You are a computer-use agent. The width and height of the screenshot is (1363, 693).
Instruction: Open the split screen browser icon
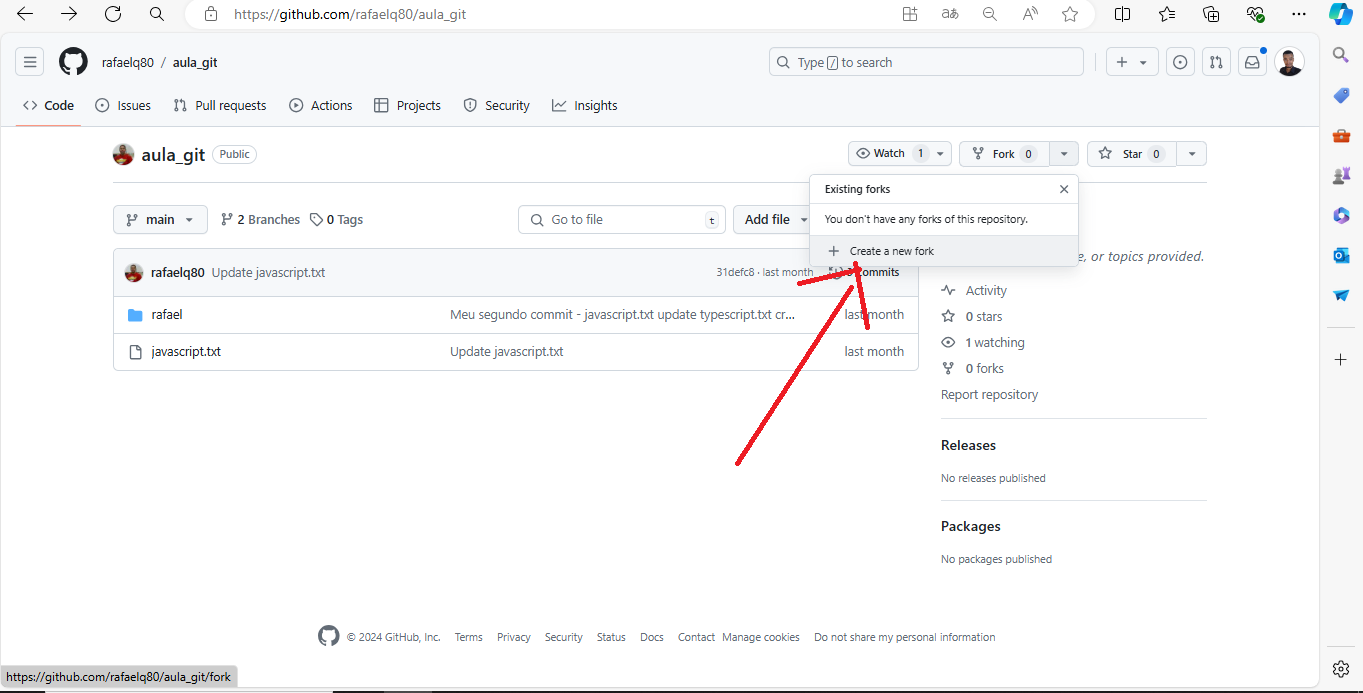1123,14
